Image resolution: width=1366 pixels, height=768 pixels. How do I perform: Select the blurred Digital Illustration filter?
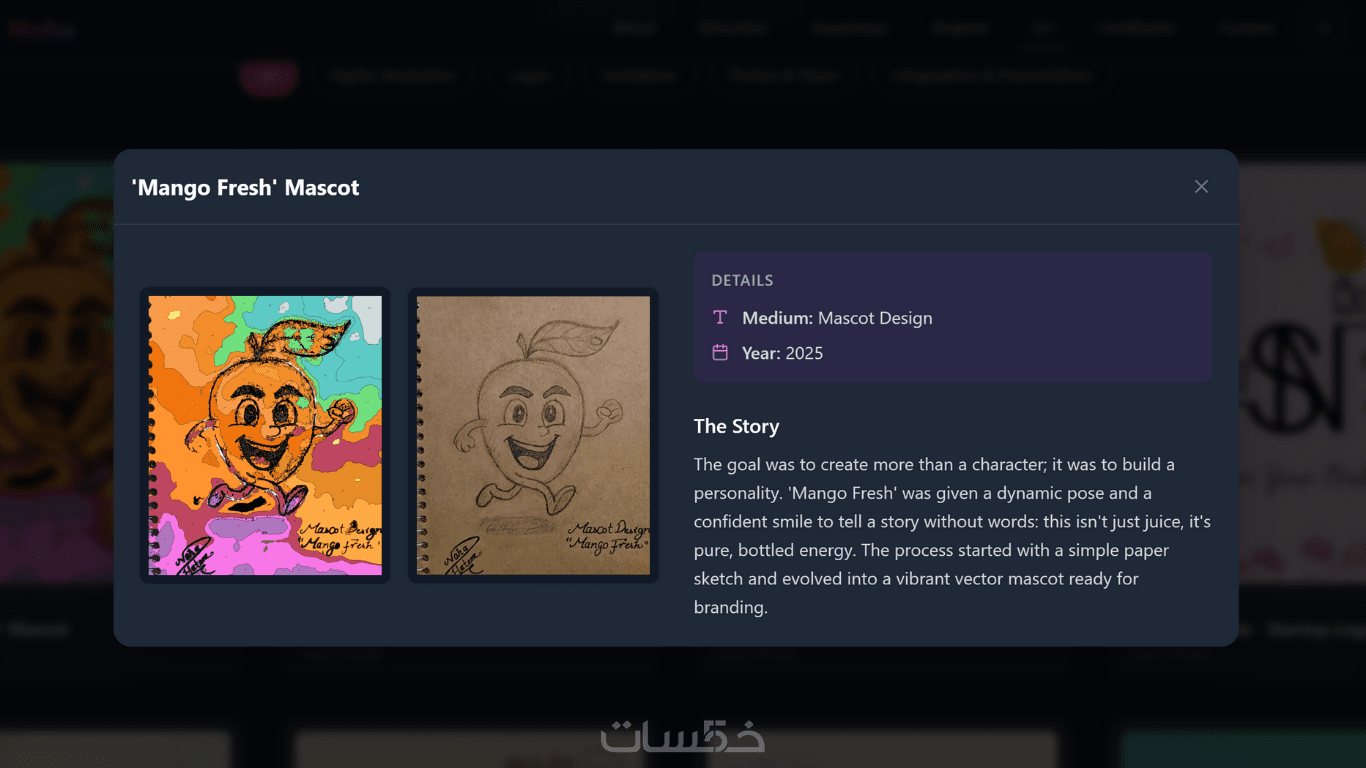tap(392, 76)
